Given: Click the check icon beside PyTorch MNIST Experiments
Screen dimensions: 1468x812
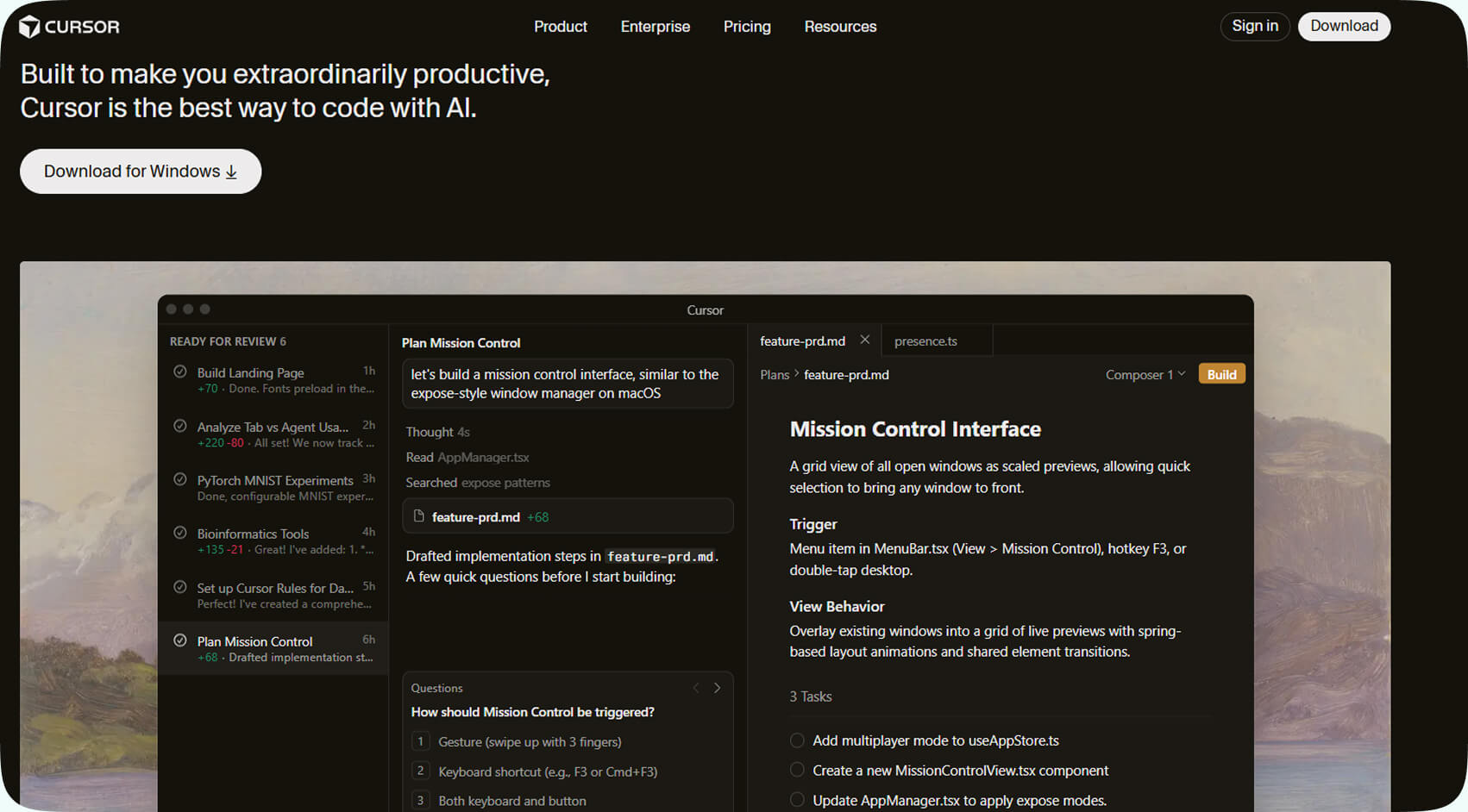Looking at the screenshot, I should click(180, 479).
